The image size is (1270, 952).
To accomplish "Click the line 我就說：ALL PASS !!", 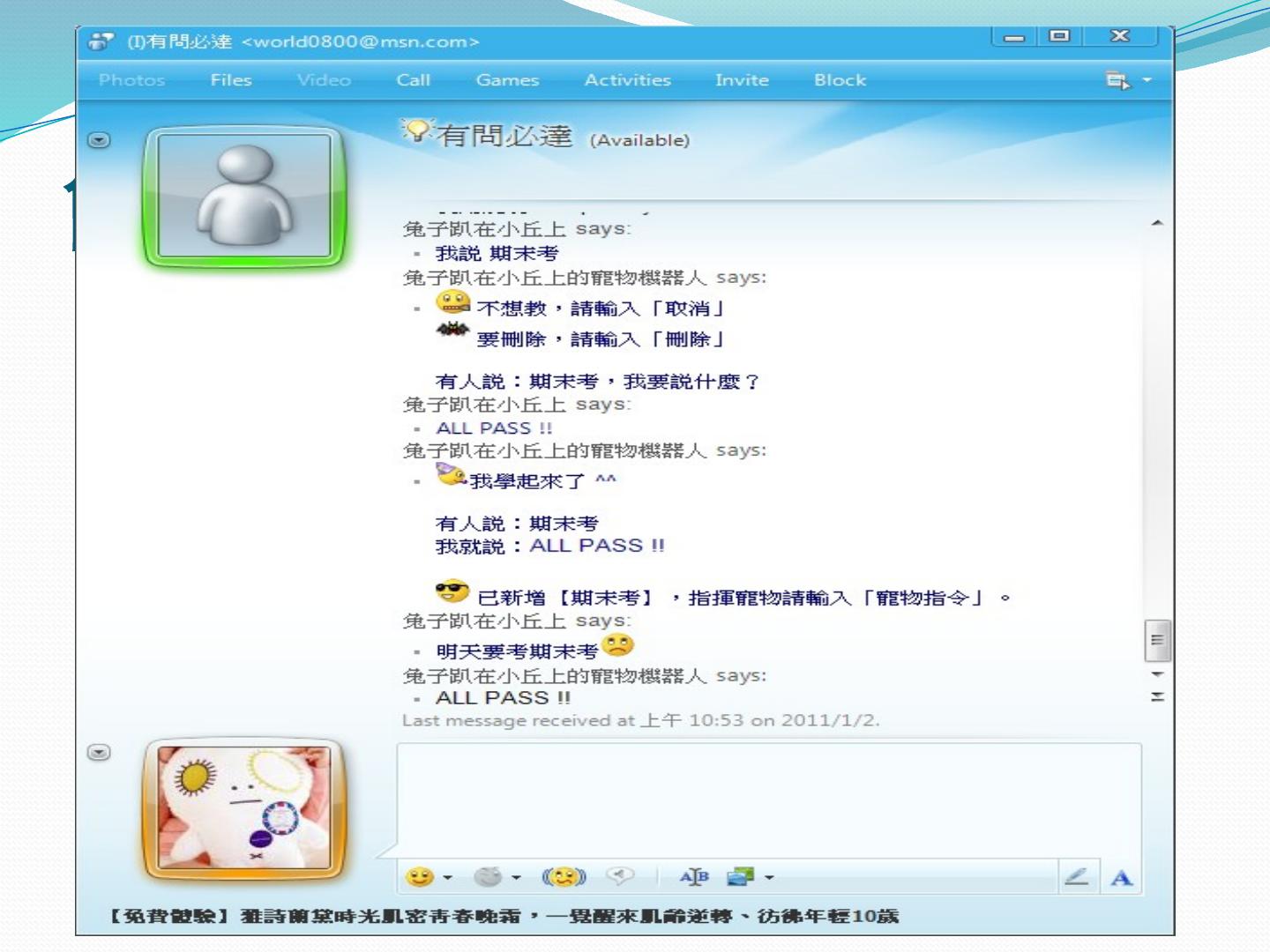I will 550,547.
